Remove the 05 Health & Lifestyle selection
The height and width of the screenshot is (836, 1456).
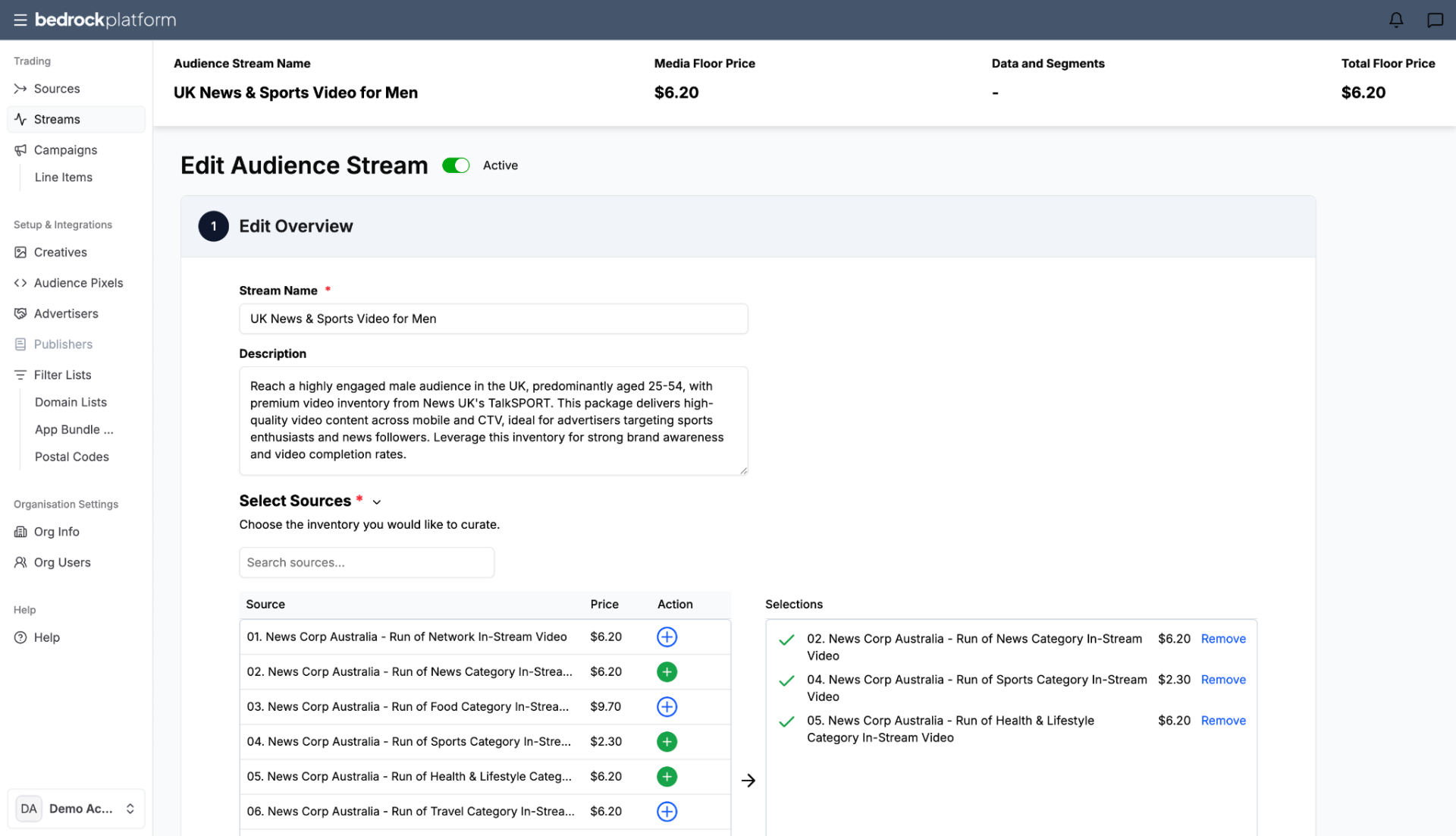tap(1223, 721)
